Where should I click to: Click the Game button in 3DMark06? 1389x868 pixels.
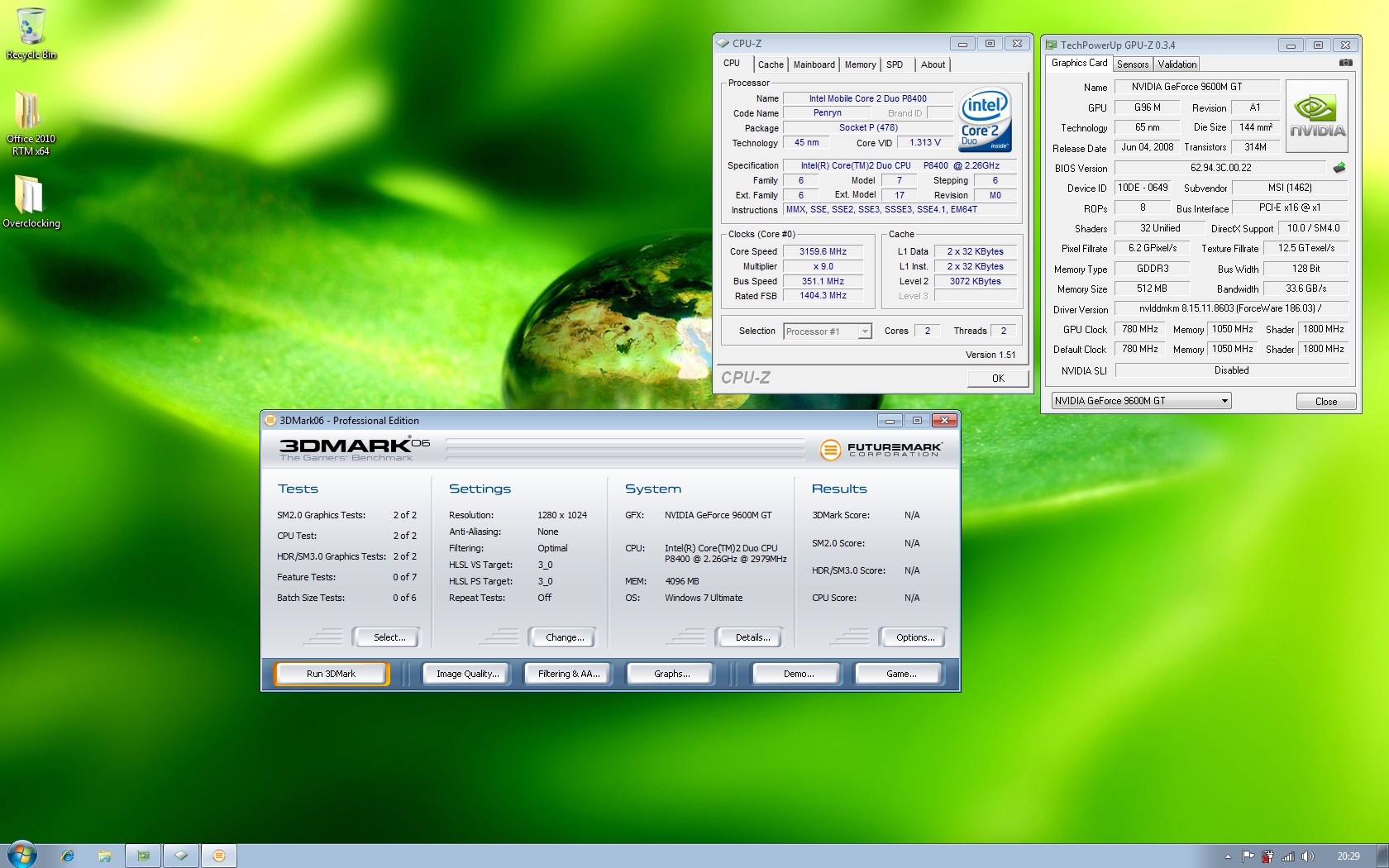point(900,674)
